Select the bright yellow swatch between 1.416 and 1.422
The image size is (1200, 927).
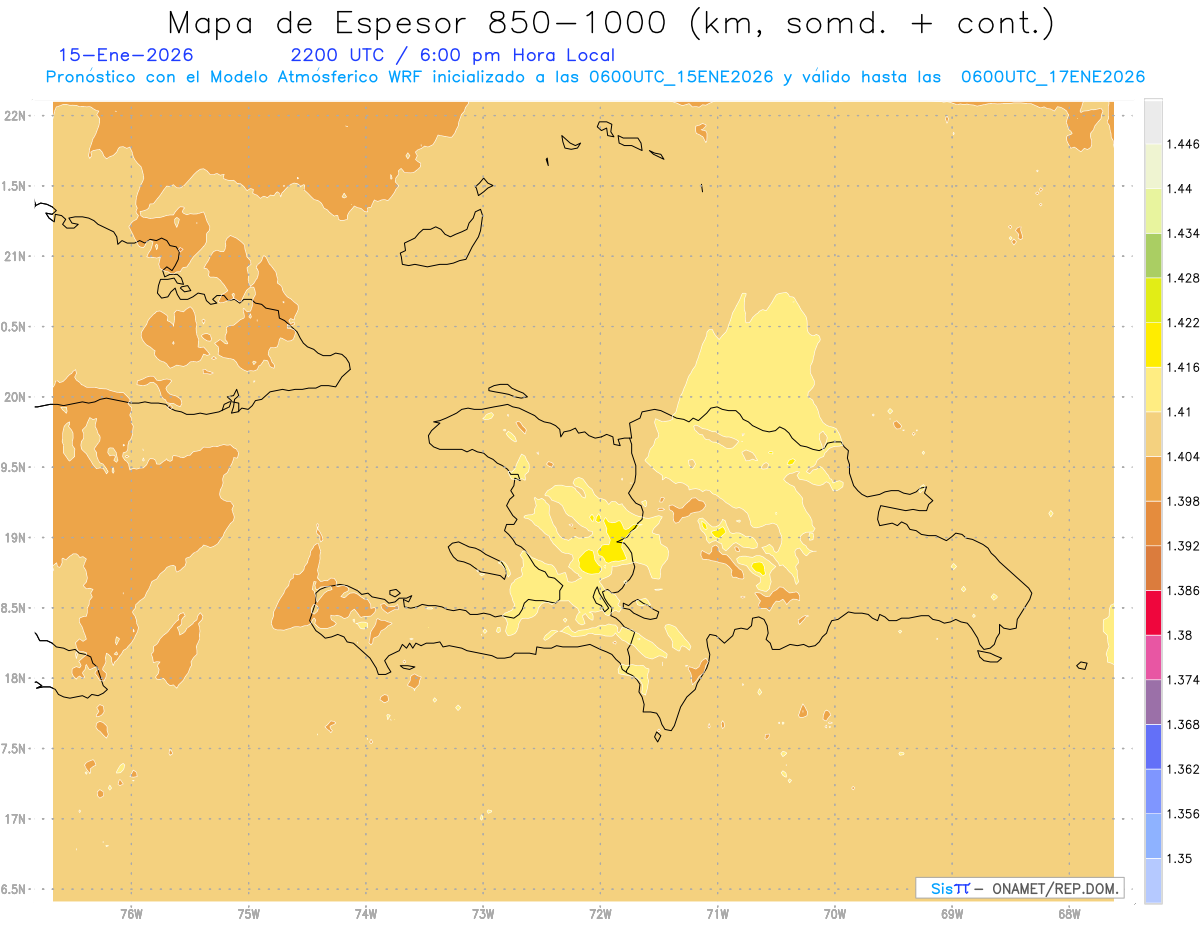pos(1152,345)
